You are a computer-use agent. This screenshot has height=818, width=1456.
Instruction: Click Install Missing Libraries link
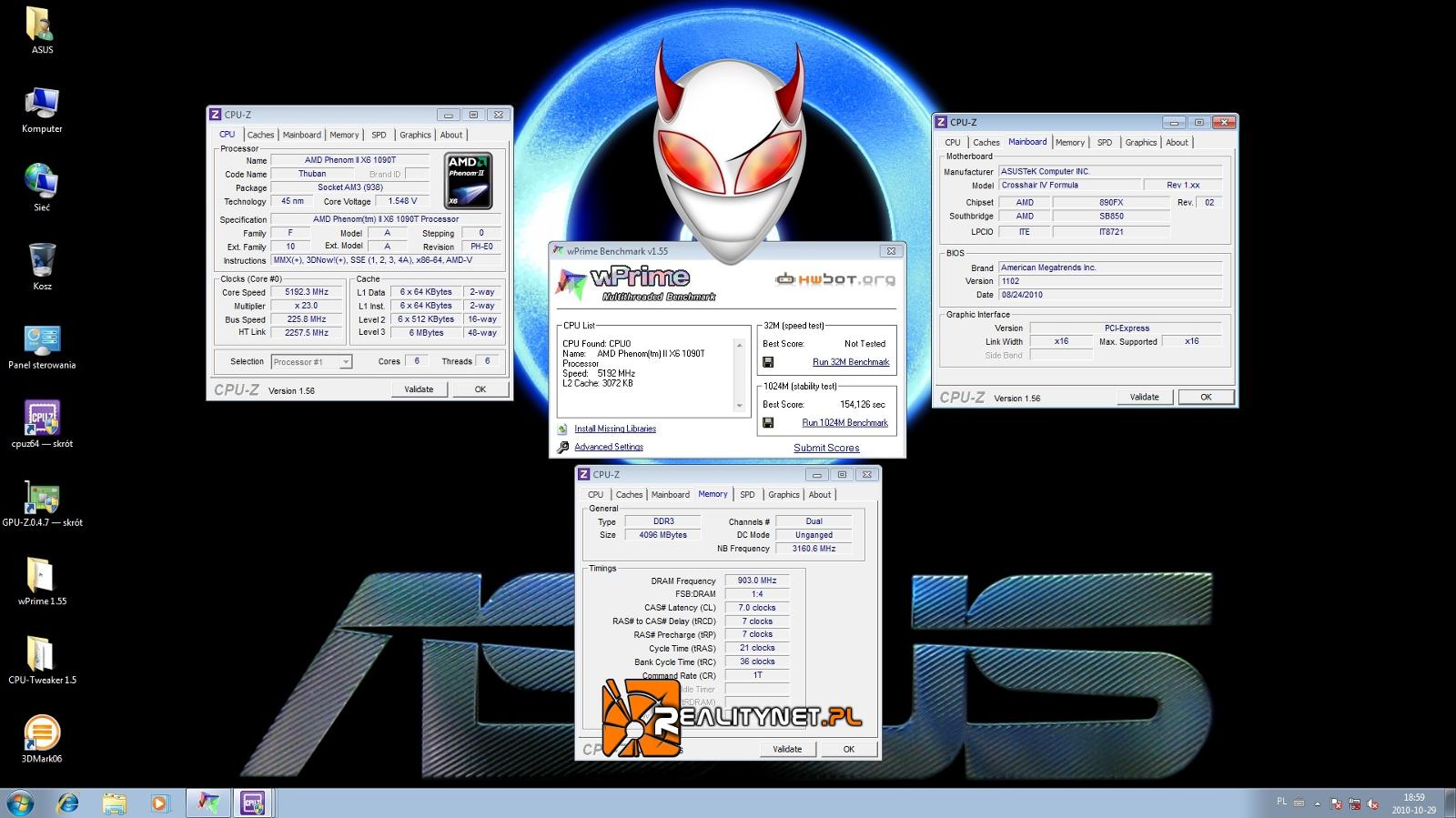[615, 429]
